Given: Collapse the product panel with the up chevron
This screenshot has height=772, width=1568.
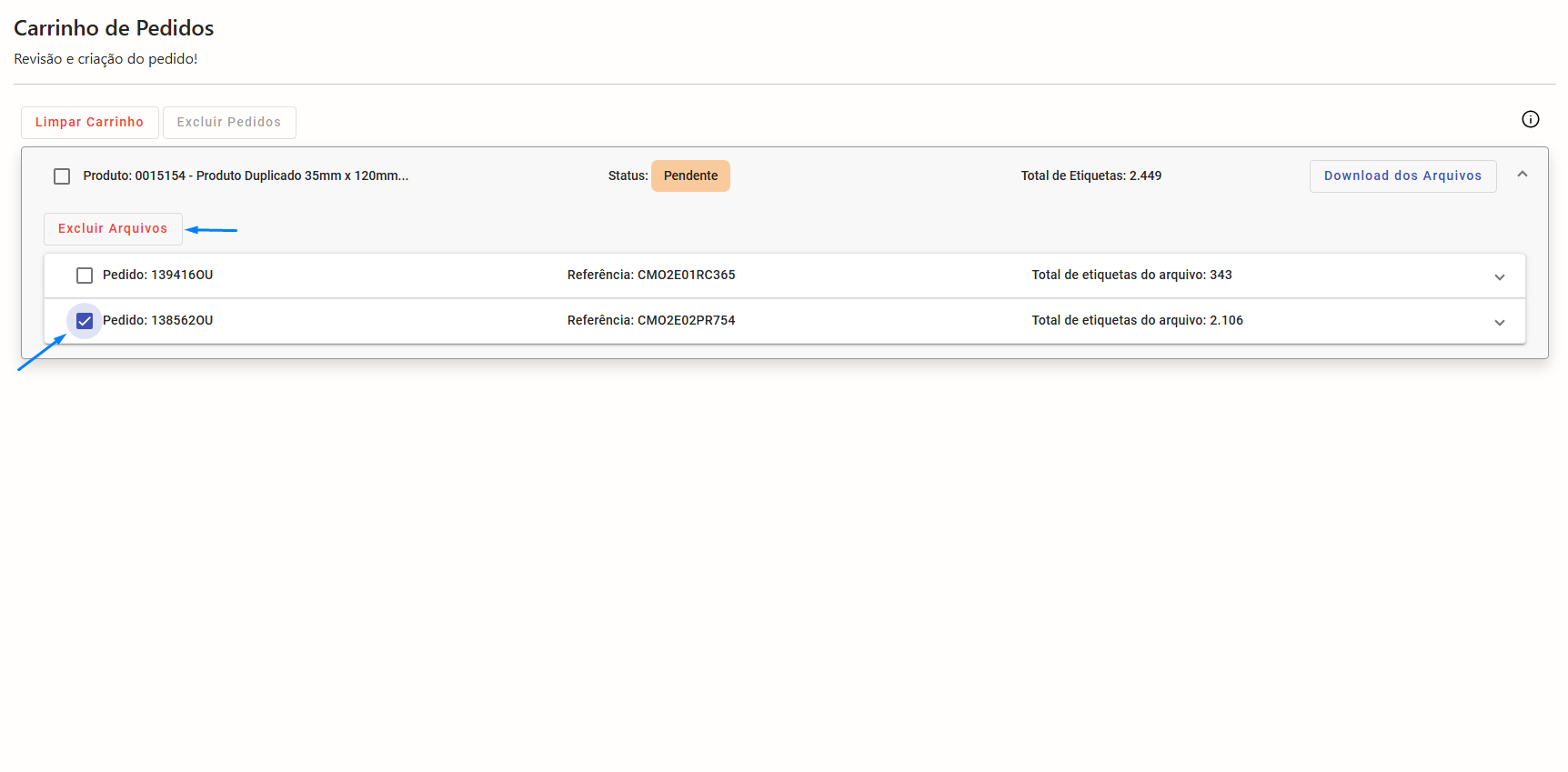Looking at the screenshot, I should click(x=1522, y=175).
